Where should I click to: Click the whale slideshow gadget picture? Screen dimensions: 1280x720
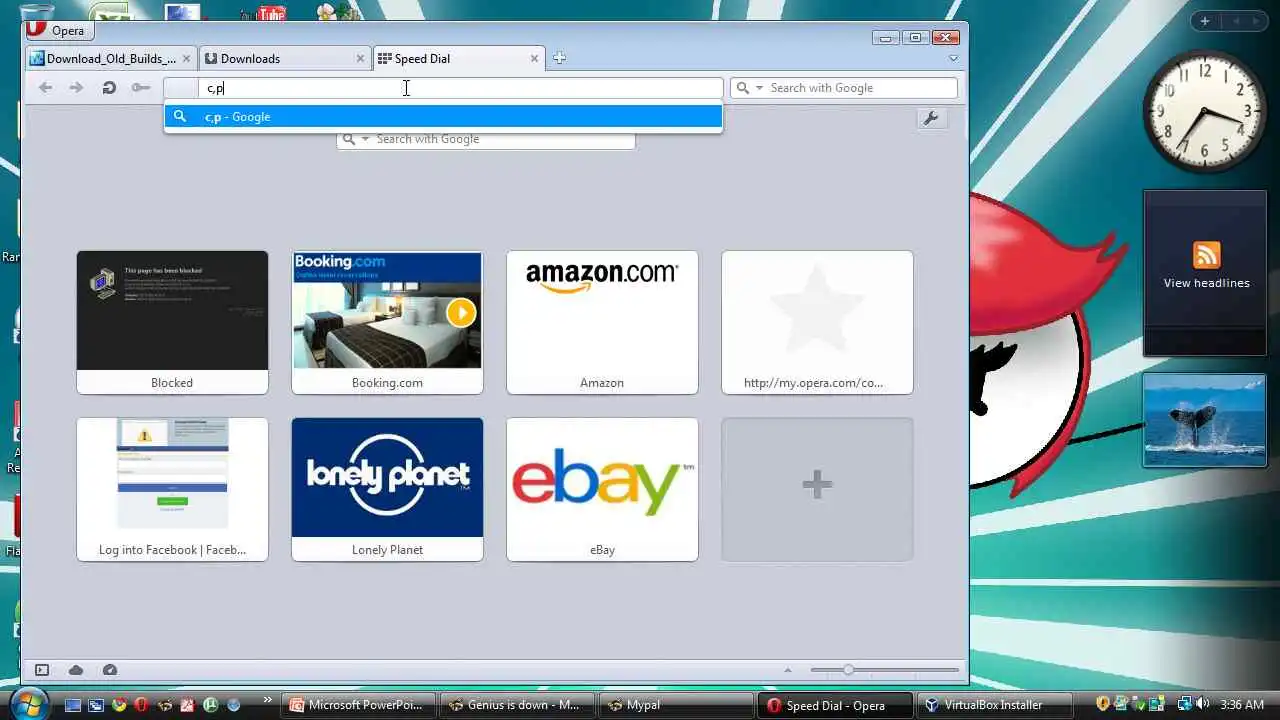pyautogui.click(x=1204, y=420)
